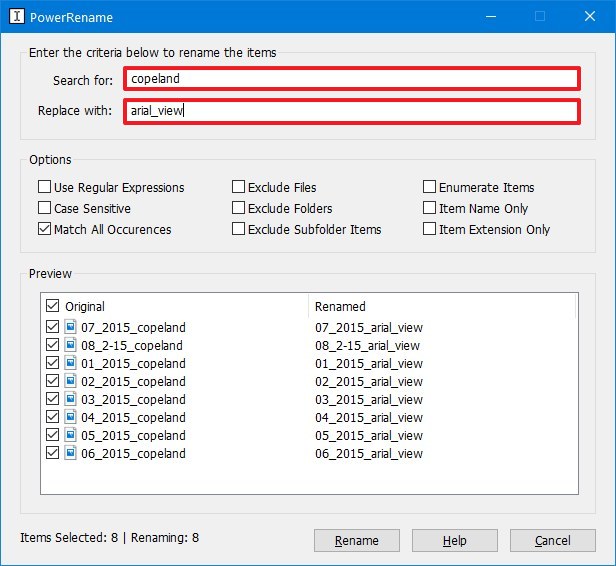Select the file name 05_2015_copeland
Viewport: 616px width, 566px height.
pos(133,436)
